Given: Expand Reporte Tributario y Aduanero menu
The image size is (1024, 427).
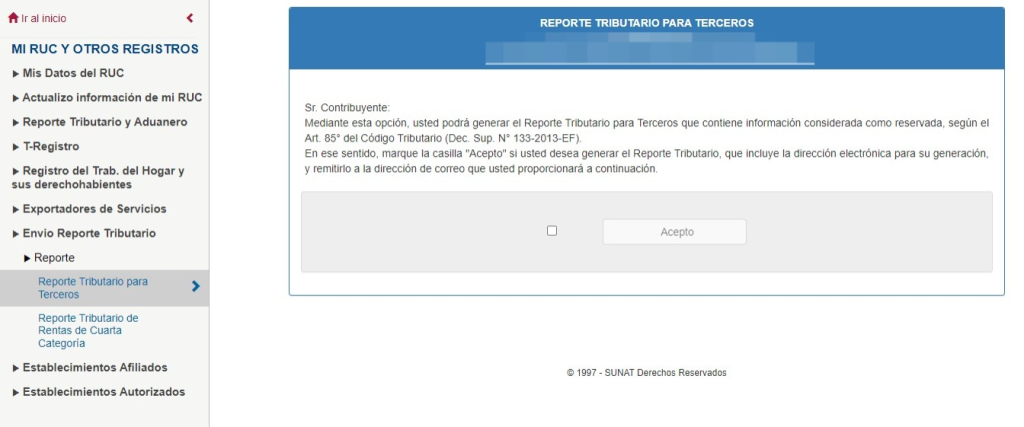Looking at the screenshot, I should (x=104, y=122).
